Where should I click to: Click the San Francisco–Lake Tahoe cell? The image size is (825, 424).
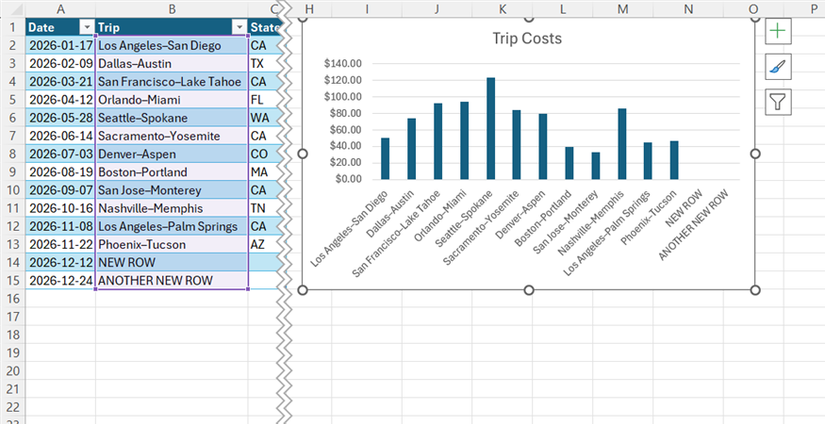click(x=172, y=82)
